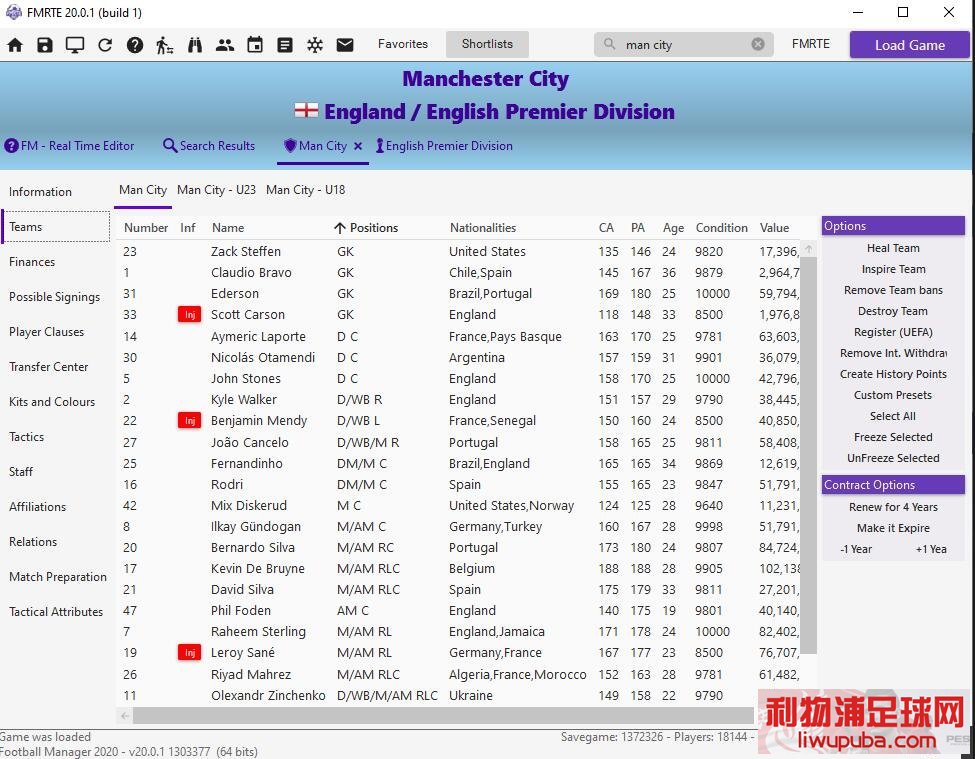Click Benjamin Mendy's injury badge
The width and height of the screenshot is (975, 759).
coord(190,421)
